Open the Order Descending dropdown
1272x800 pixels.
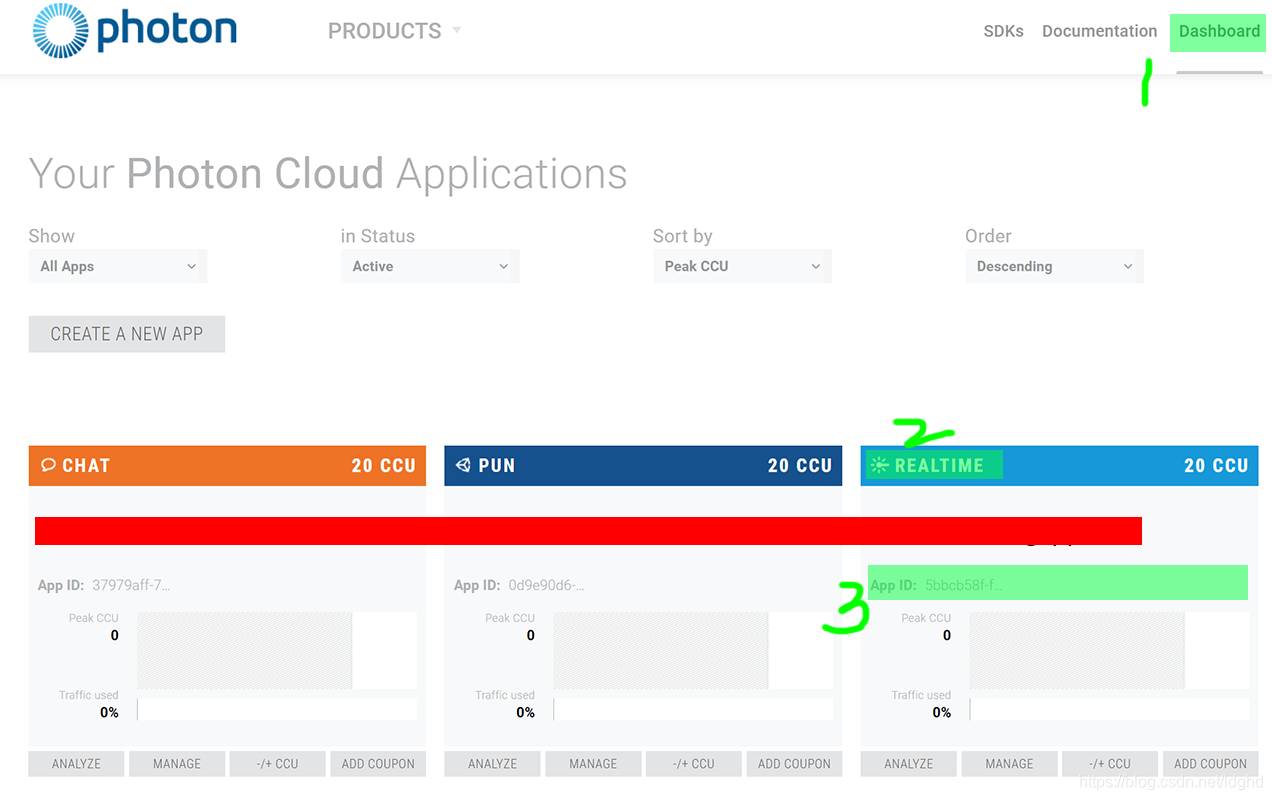point(1054,266)
